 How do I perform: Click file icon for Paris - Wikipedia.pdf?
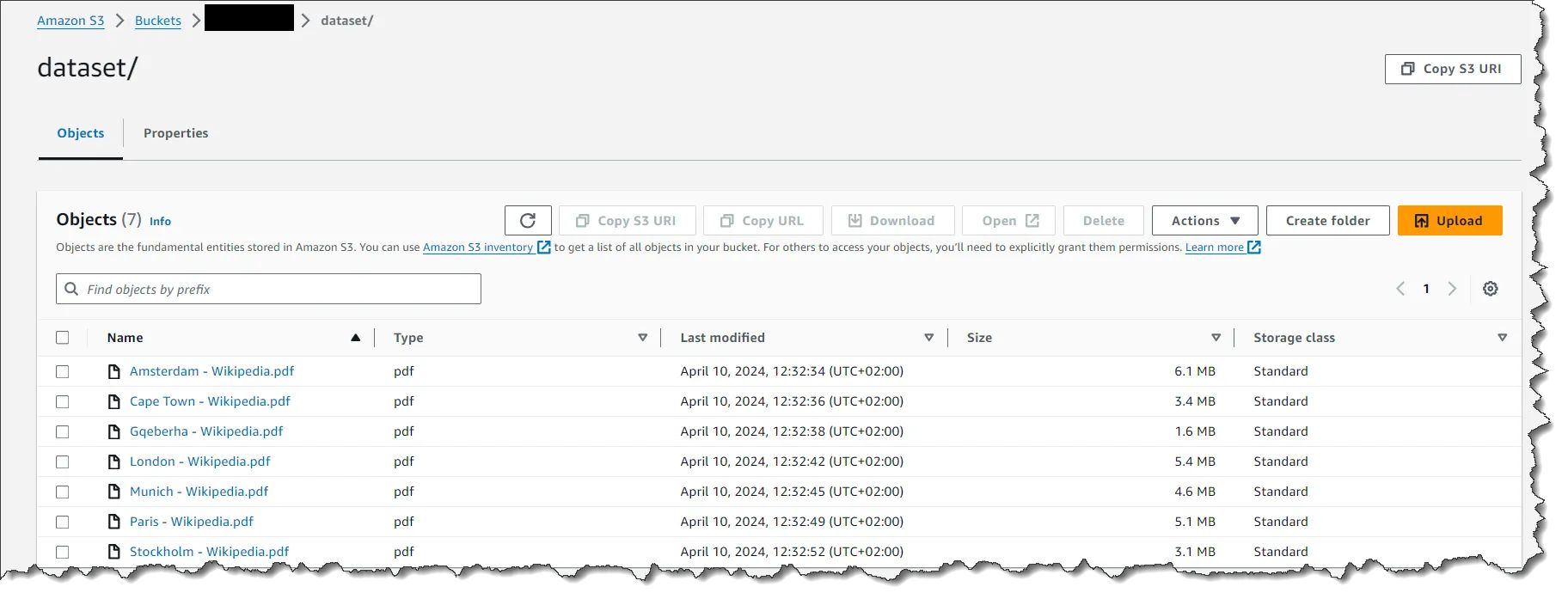[x=113, y=522]
